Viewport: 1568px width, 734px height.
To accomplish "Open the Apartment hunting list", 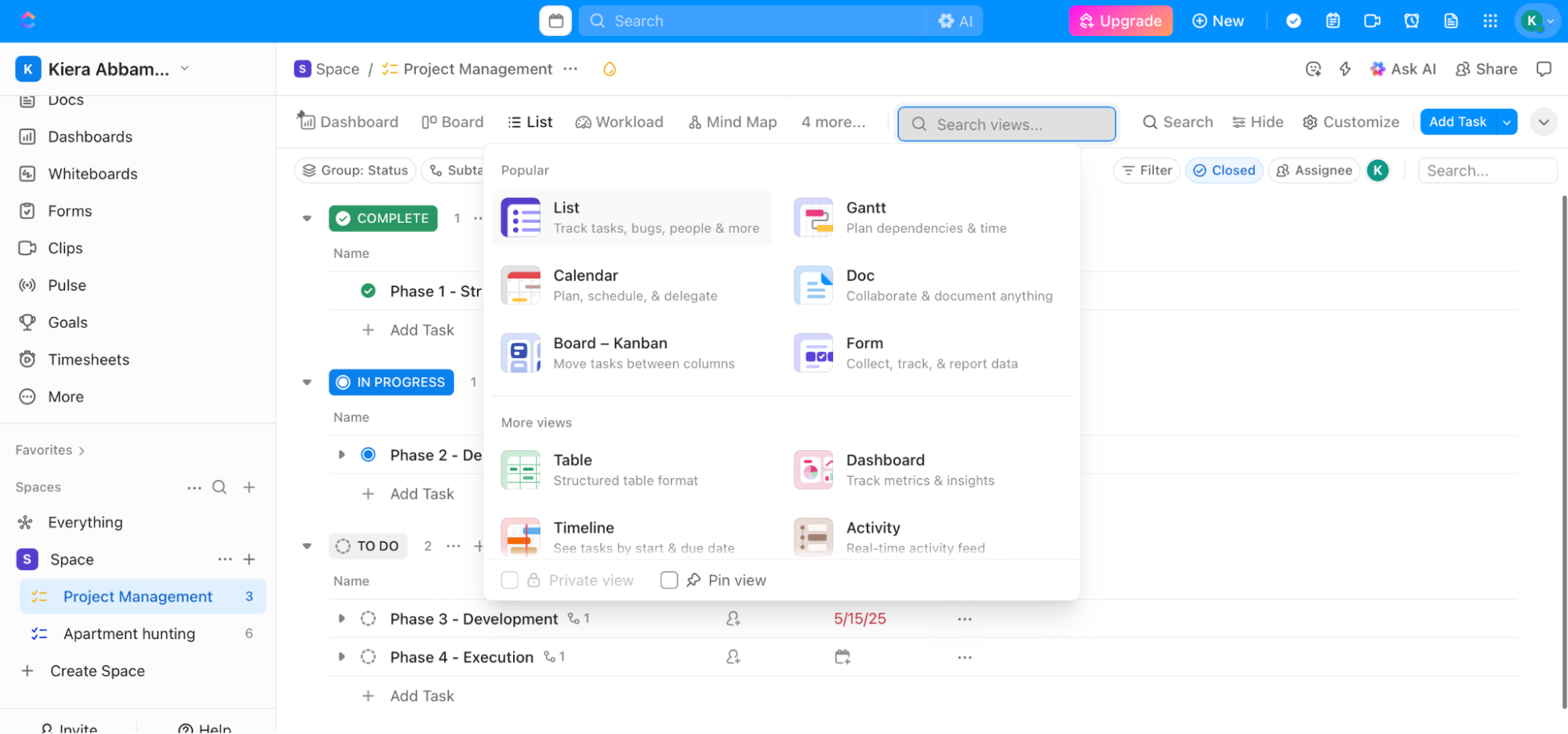I will (x=129, y=633).
